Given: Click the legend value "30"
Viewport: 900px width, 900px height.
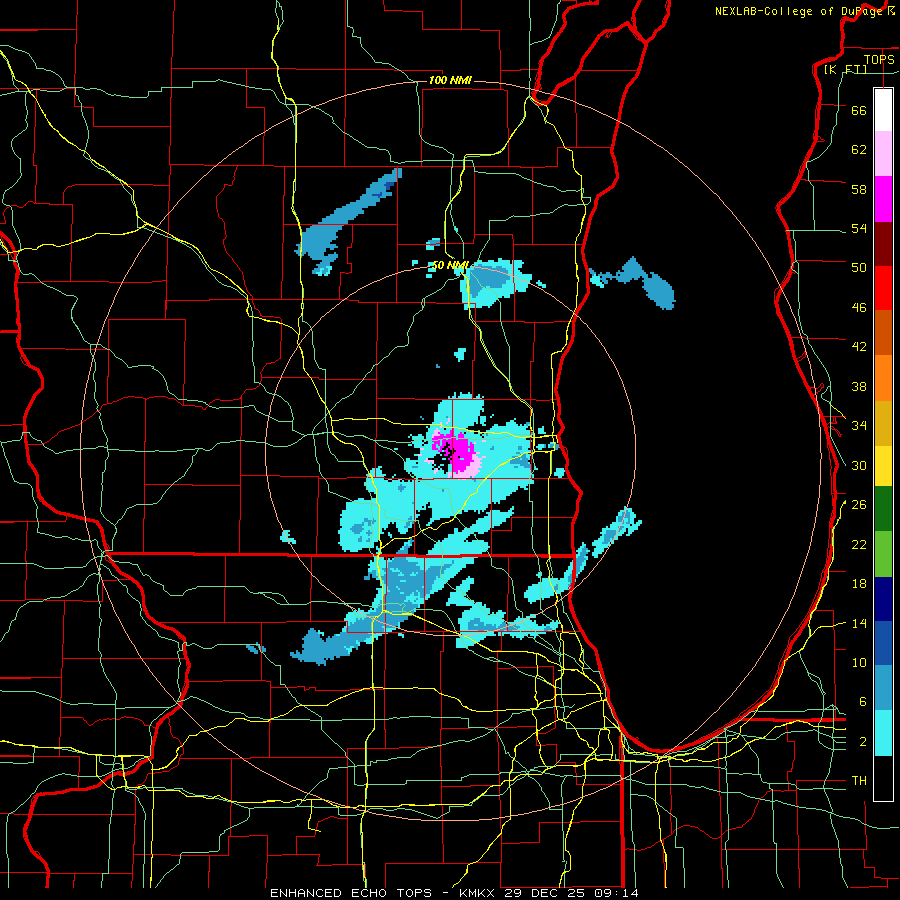Looking at the screenshot, I should tap(859, 465).
